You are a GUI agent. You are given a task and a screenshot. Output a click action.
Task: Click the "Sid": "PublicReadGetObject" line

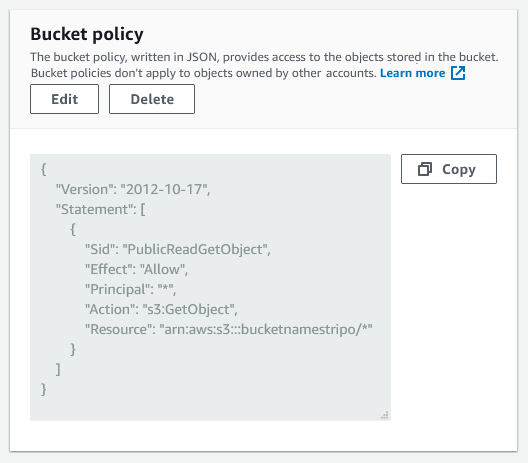pyautogui.click(x=178, y=250)
